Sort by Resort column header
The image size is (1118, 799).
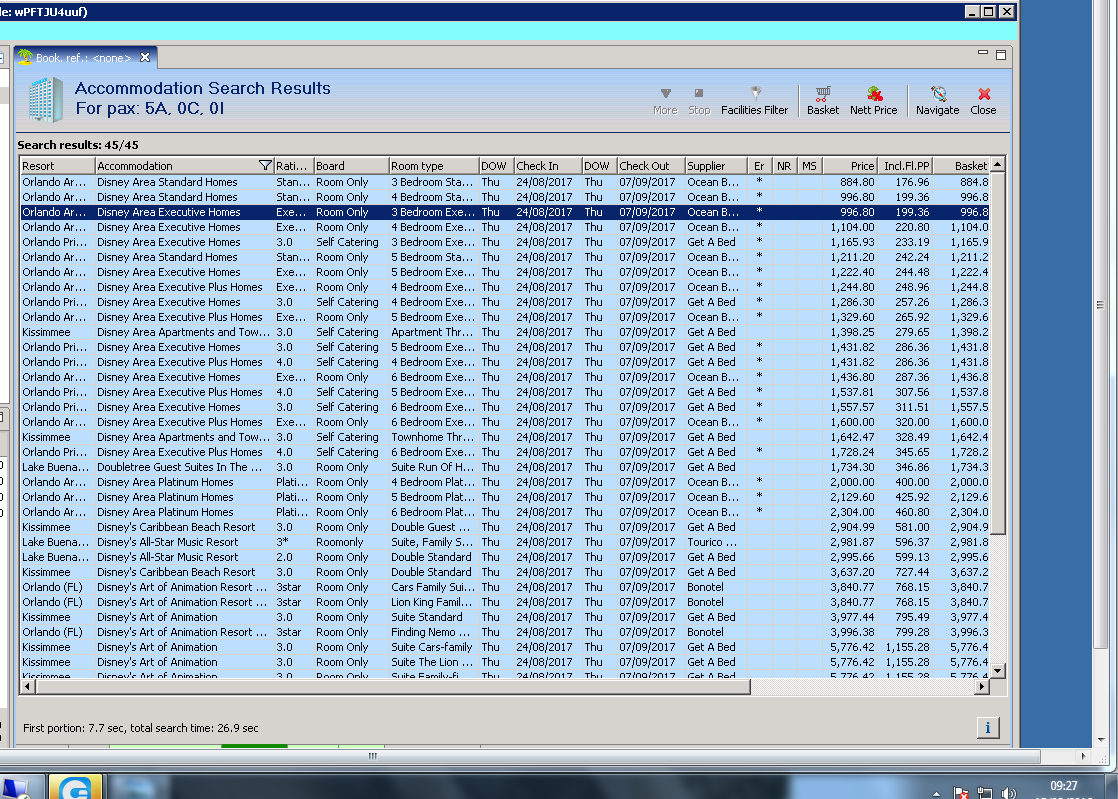pos(57,165)
